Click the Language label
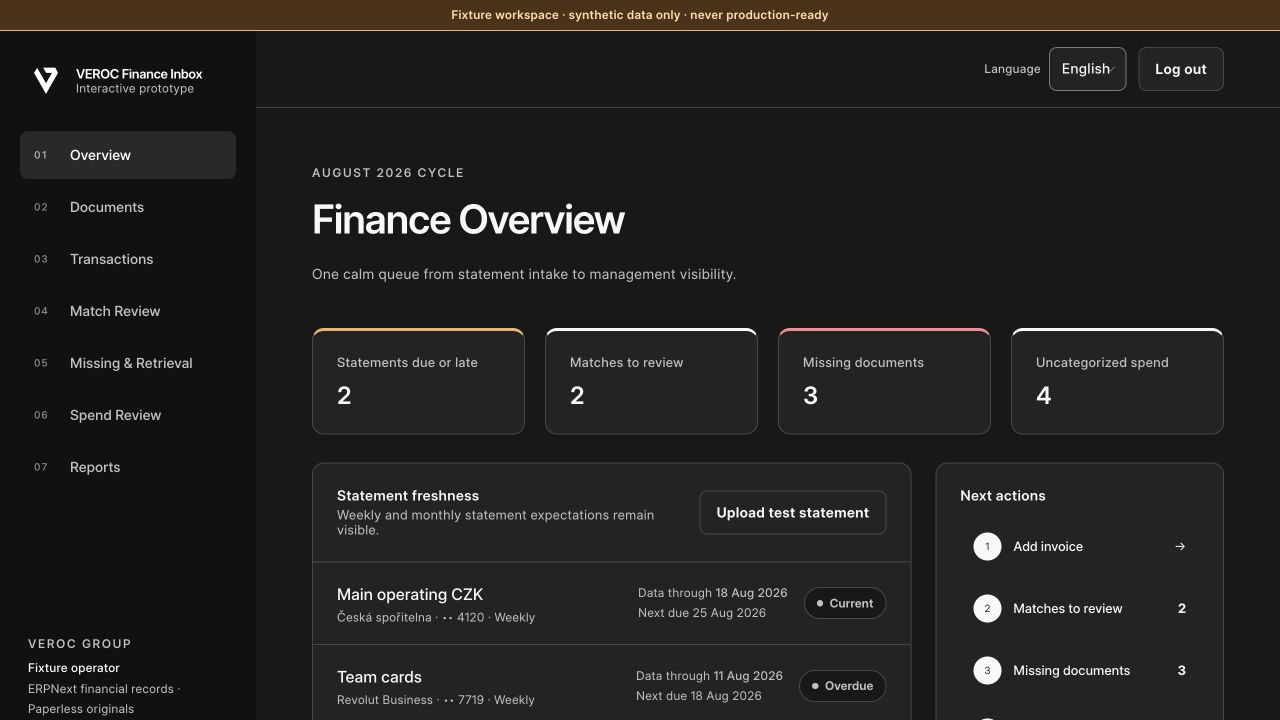This screenshot has width=1280, height=720. (1012, 69)
